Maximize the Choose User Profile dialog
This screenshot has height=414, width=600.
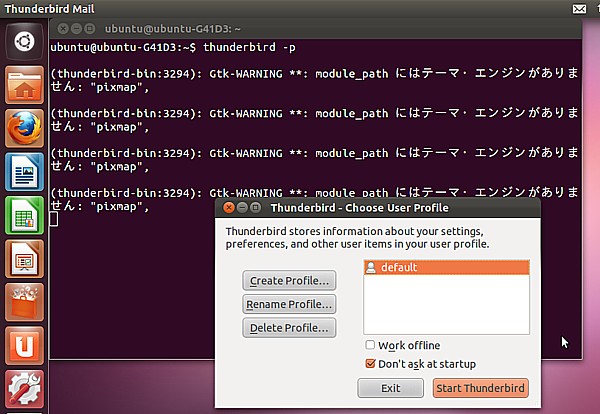[256, 208]
